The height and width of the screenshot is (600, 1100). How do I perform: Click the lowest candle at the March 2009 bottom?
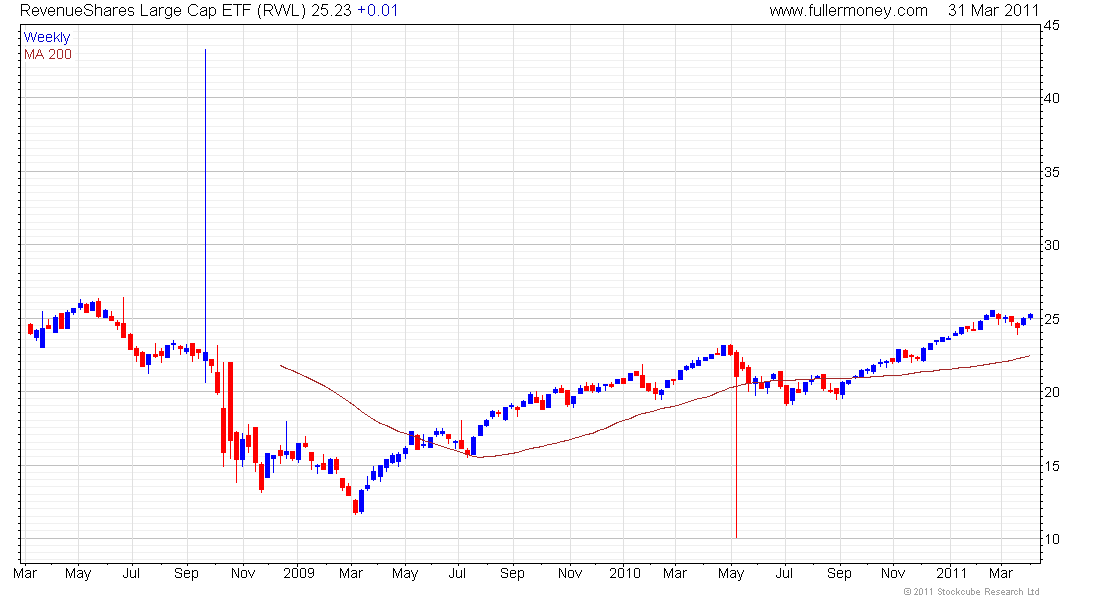(356, 506)
